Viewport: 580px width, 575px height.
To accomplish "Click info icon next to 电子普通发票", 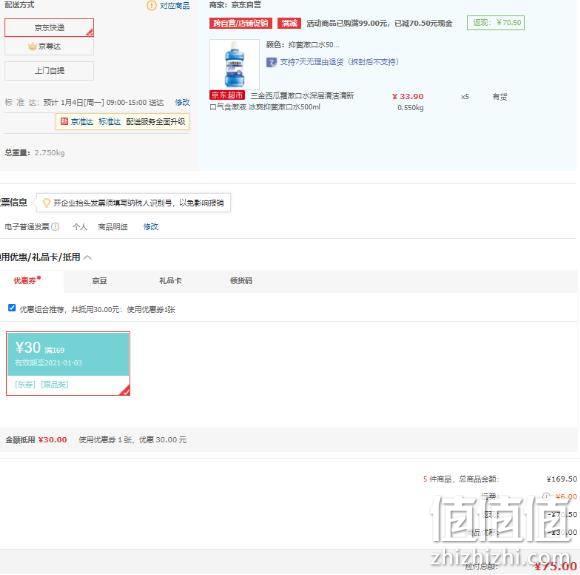I will (55, 226).
